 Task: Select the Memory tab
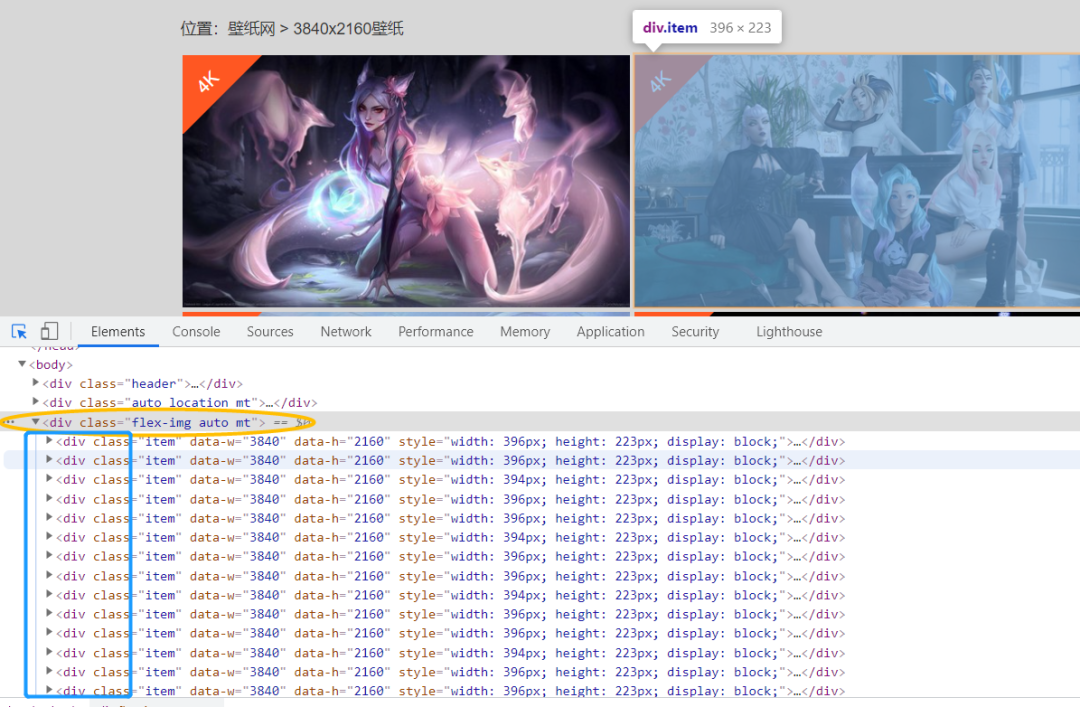pyautogui.click(x=525, y=331)
